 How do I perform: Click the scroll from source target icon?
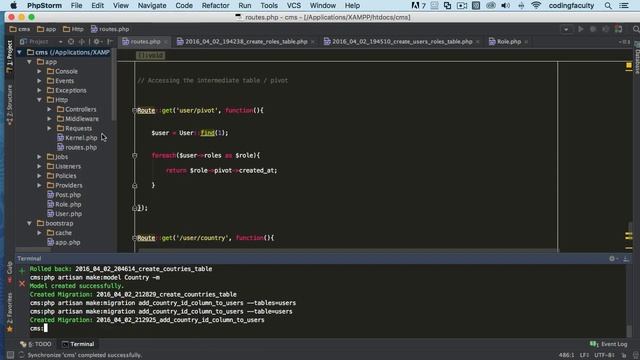pyautogui.click(x=71, y=42)
